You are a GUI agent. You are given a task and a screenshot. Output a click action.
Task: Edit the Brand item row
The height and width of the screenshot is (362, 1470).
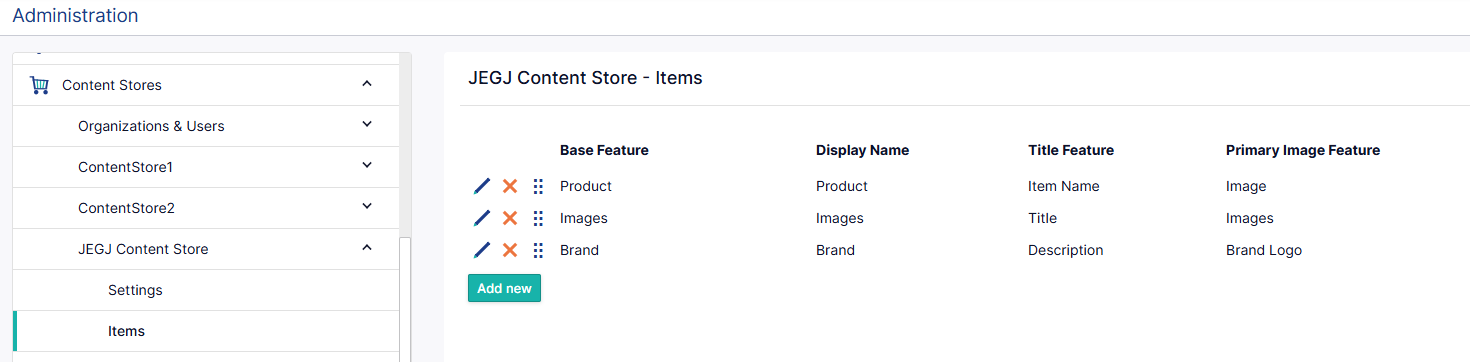pos(482,250)
